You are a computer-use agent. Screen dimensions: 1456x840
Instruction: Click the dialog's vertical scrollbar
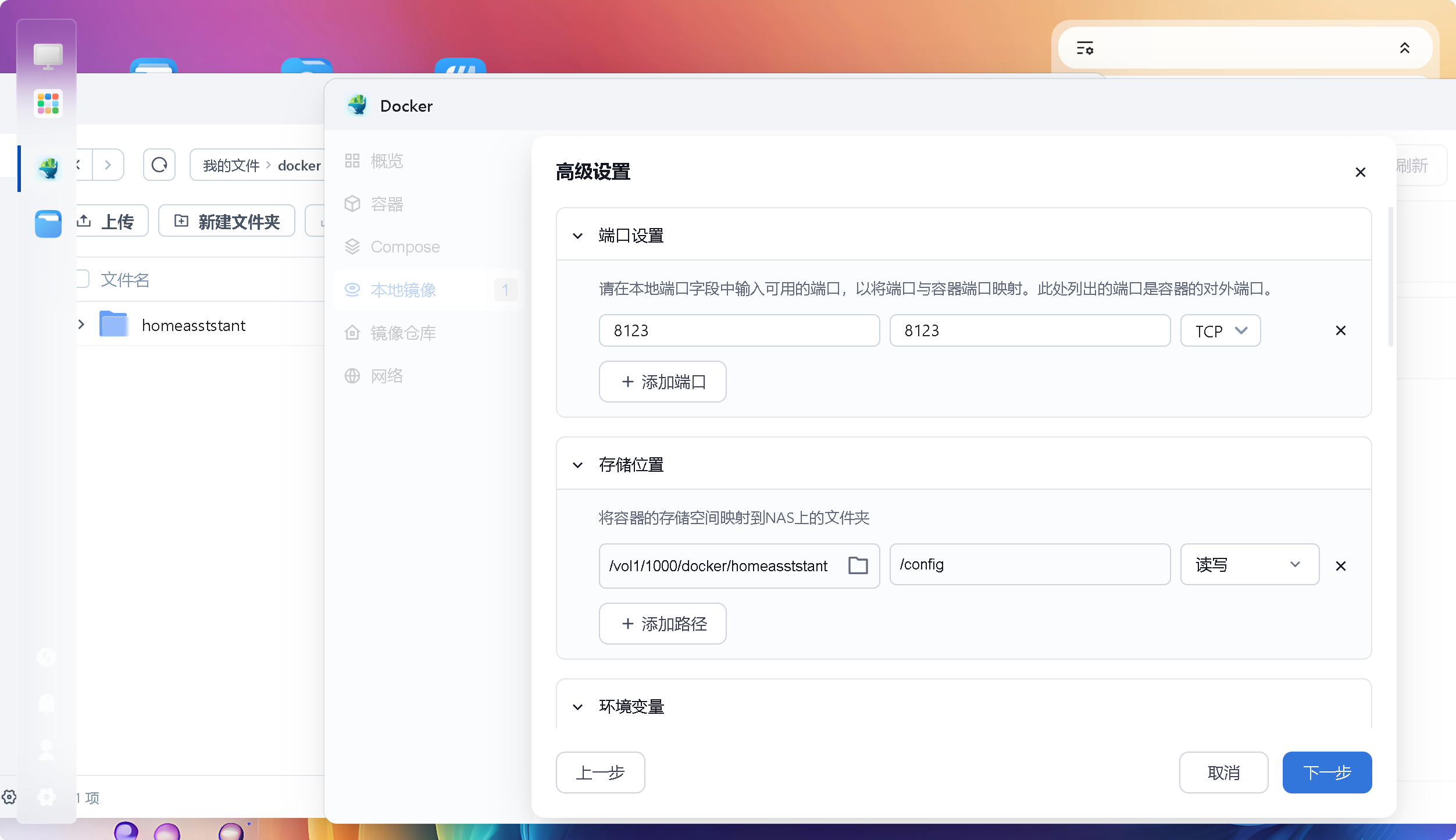pyautogui.click(x=1391, y=277)
